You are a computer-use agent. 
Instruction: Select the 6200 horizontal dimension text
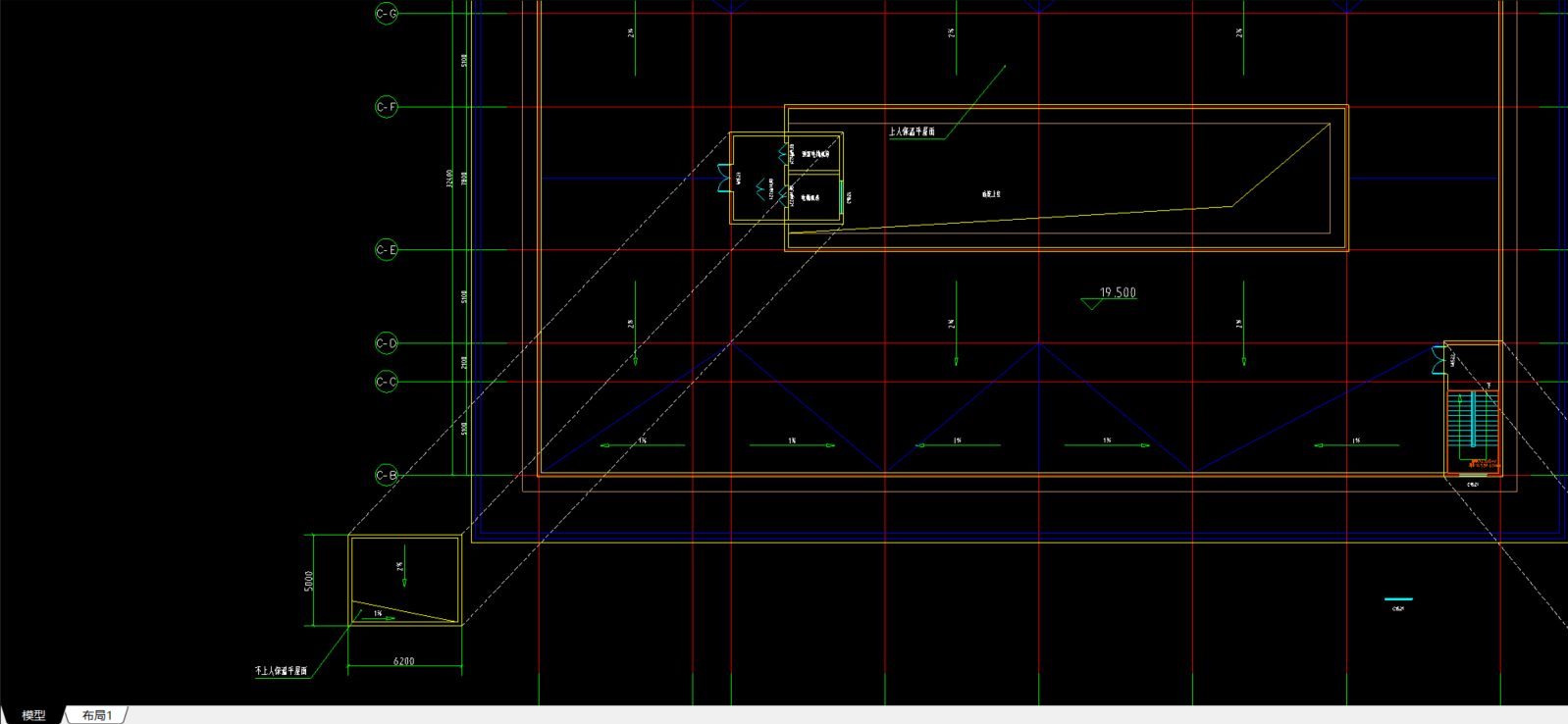(x=403, y=661)
